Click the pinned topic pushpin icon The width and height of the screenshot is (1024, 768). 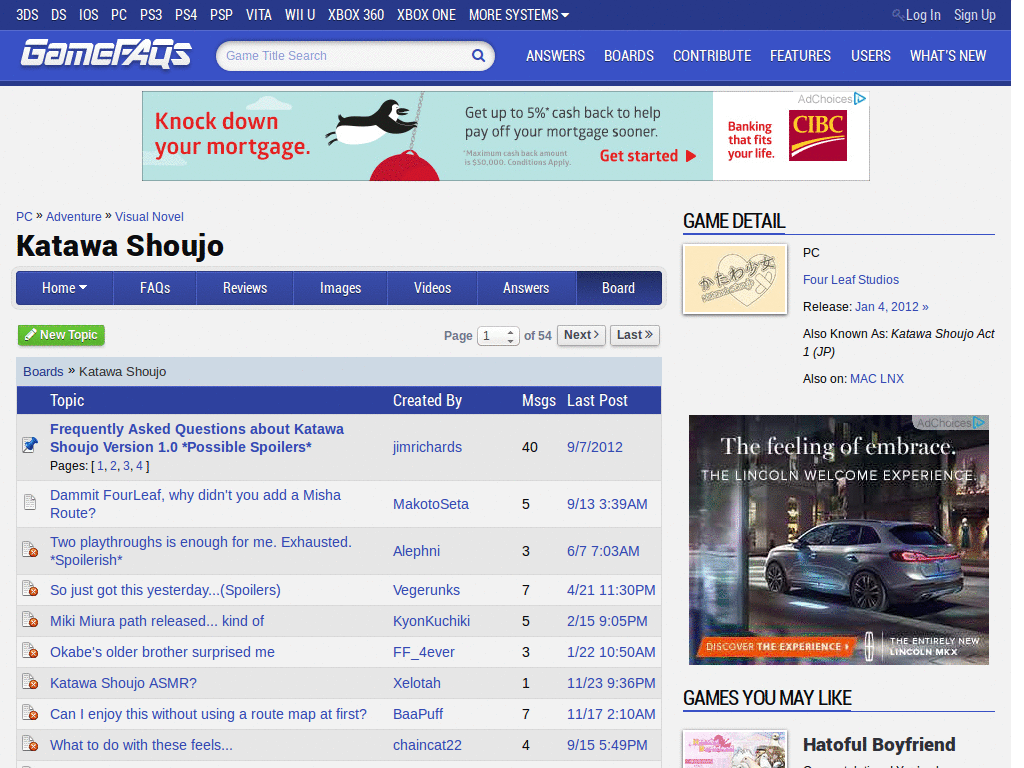coord(30,445)
